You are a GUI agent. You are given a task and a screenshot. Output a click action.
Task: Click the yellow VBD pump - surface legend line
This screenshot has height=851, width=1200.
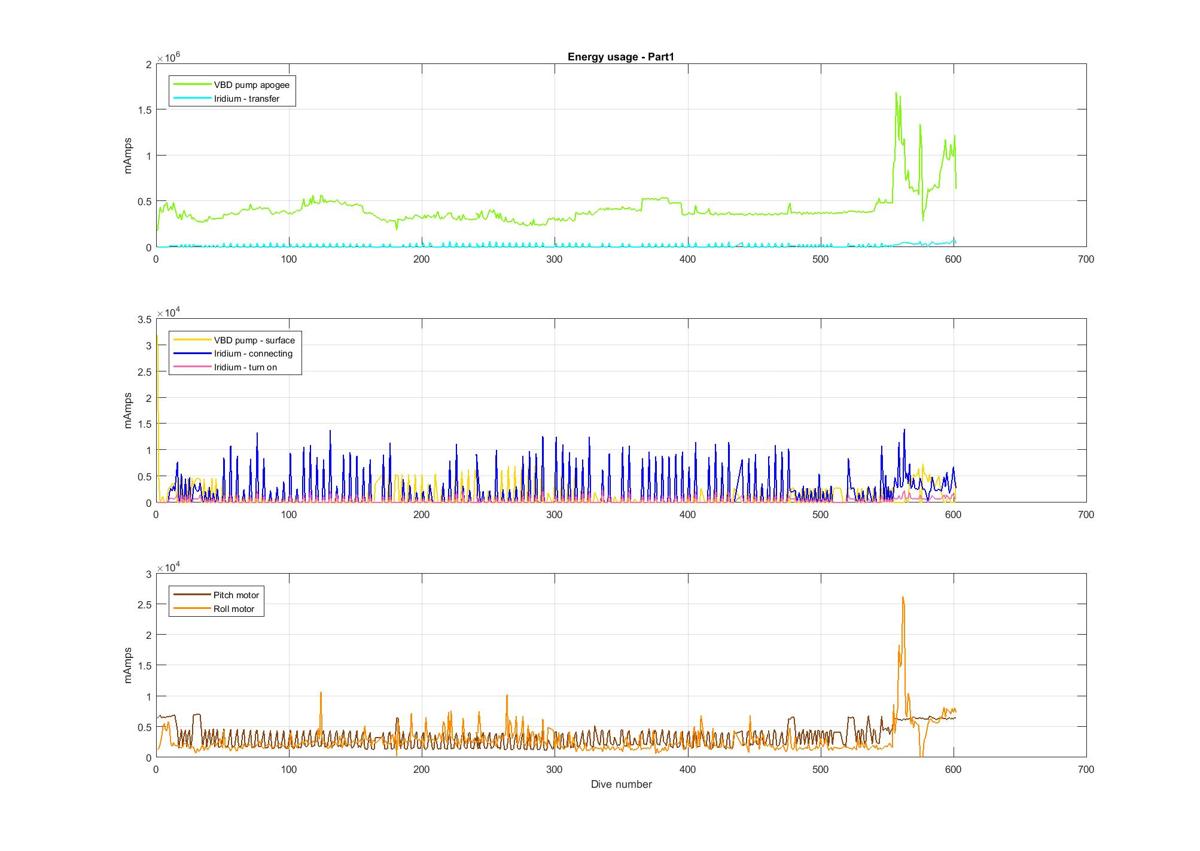pyautogui.click(x=191, y=340)
